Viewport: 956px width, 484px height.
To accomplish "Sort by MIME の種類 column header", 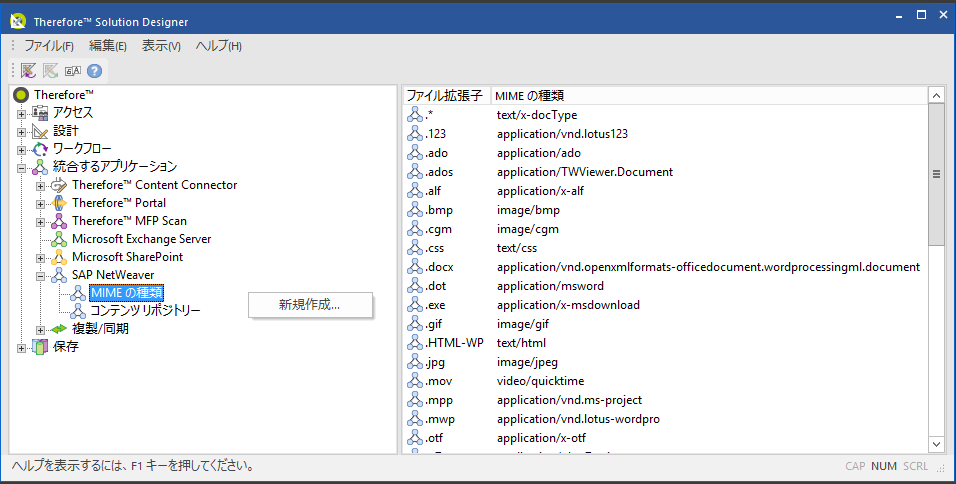I will (x=709, y=96).
